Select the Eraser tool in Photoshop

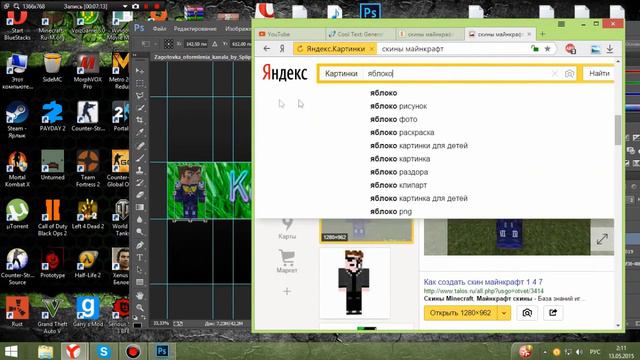[x=140, y=195]
